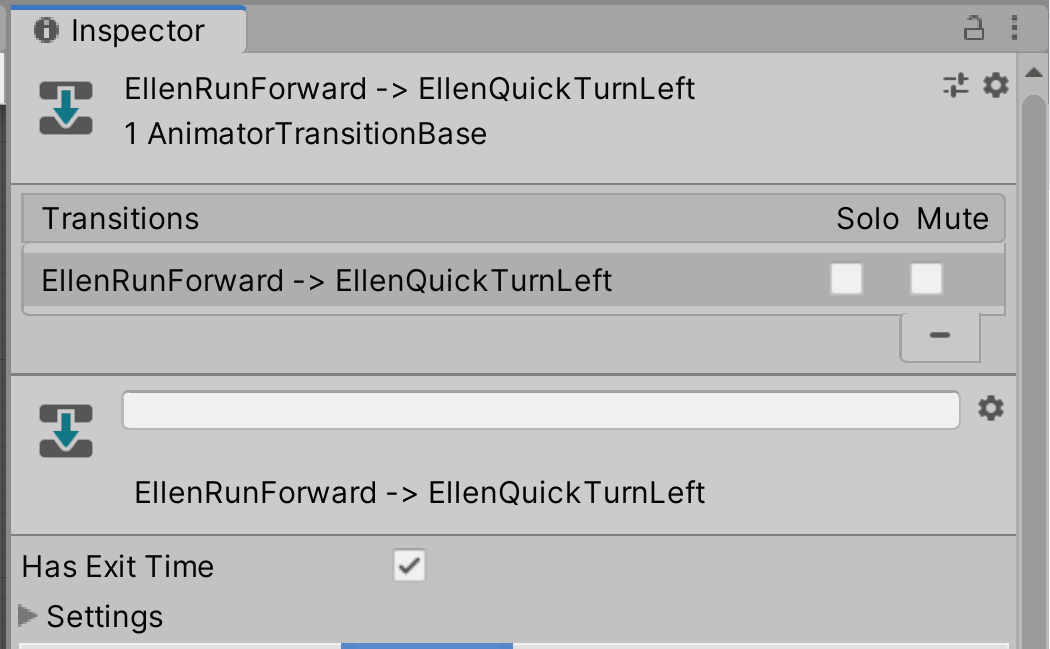Click the transition arrow icon in the header
1050x649 pixels.
[66, 108]
